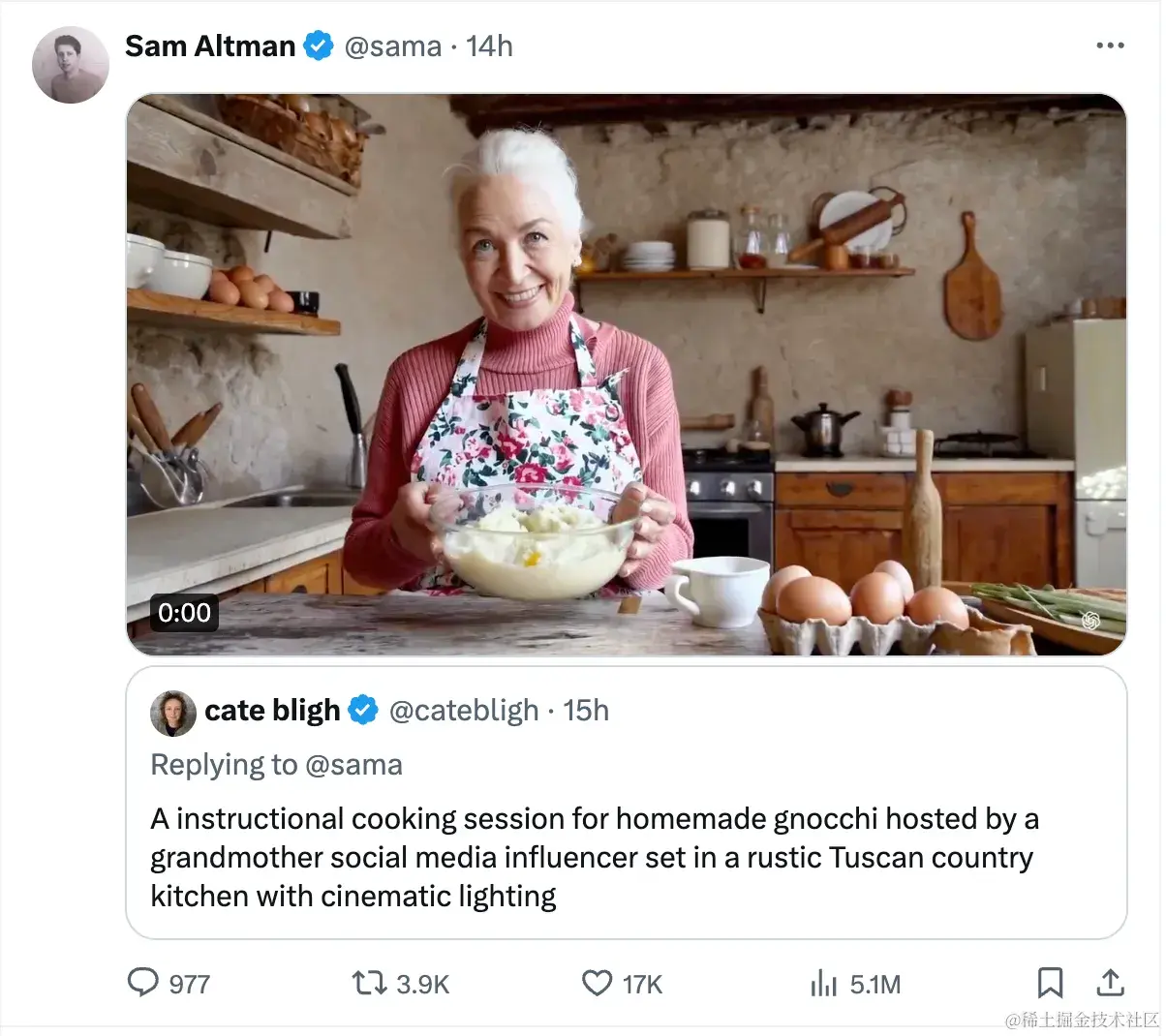This screenshot has width=1166, height=1036.
Task: Like the tweet with heart icon
Action: [597, 984]
